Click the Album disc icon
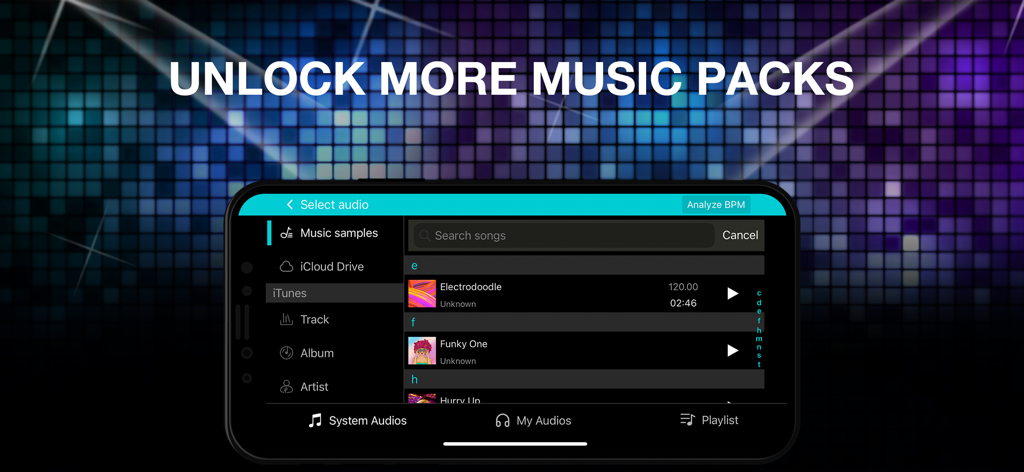This screenshot has width=1024, height=472. click(286, 353)
